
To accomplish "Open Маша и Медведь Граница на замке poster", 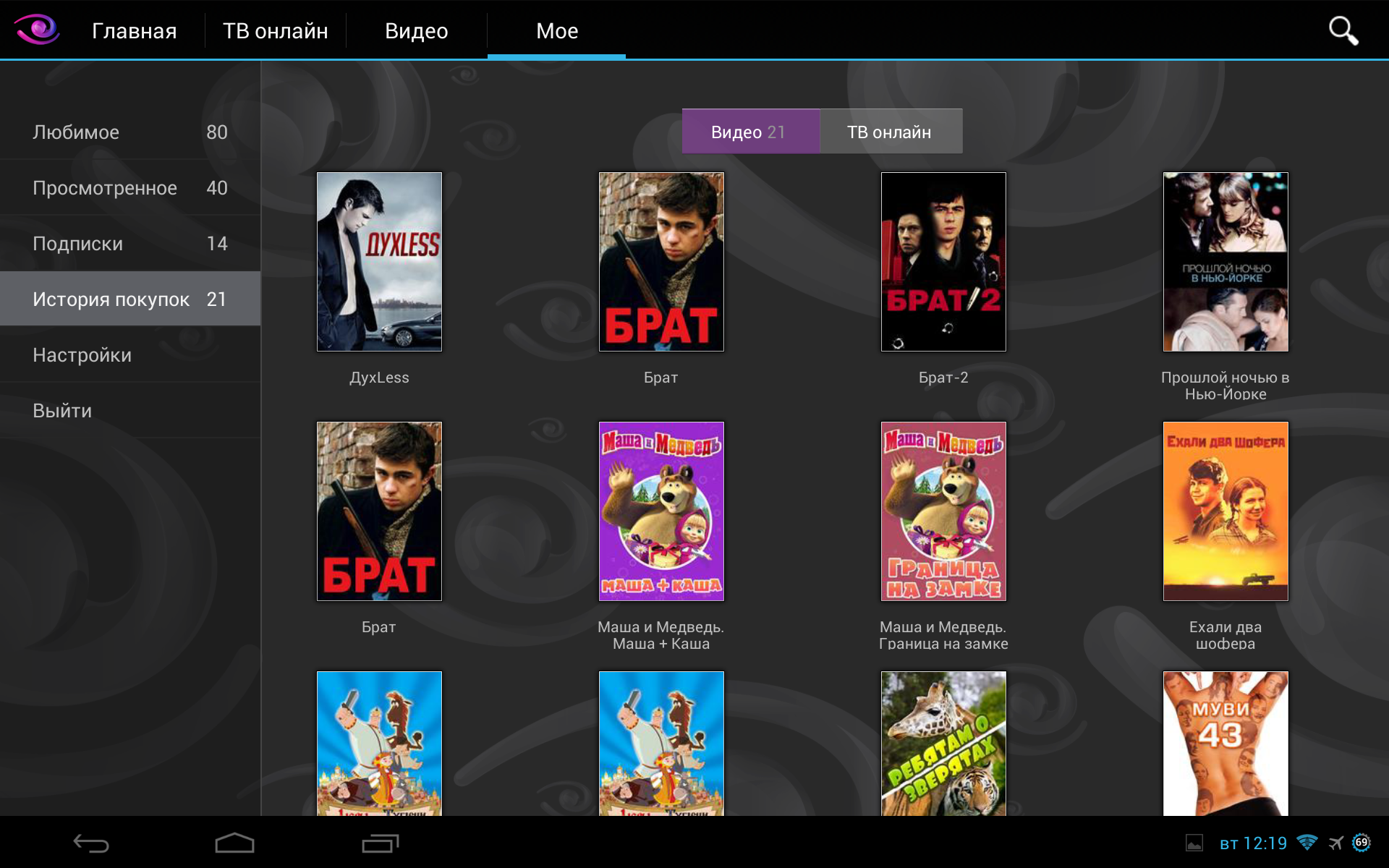I will click(943, 511).
